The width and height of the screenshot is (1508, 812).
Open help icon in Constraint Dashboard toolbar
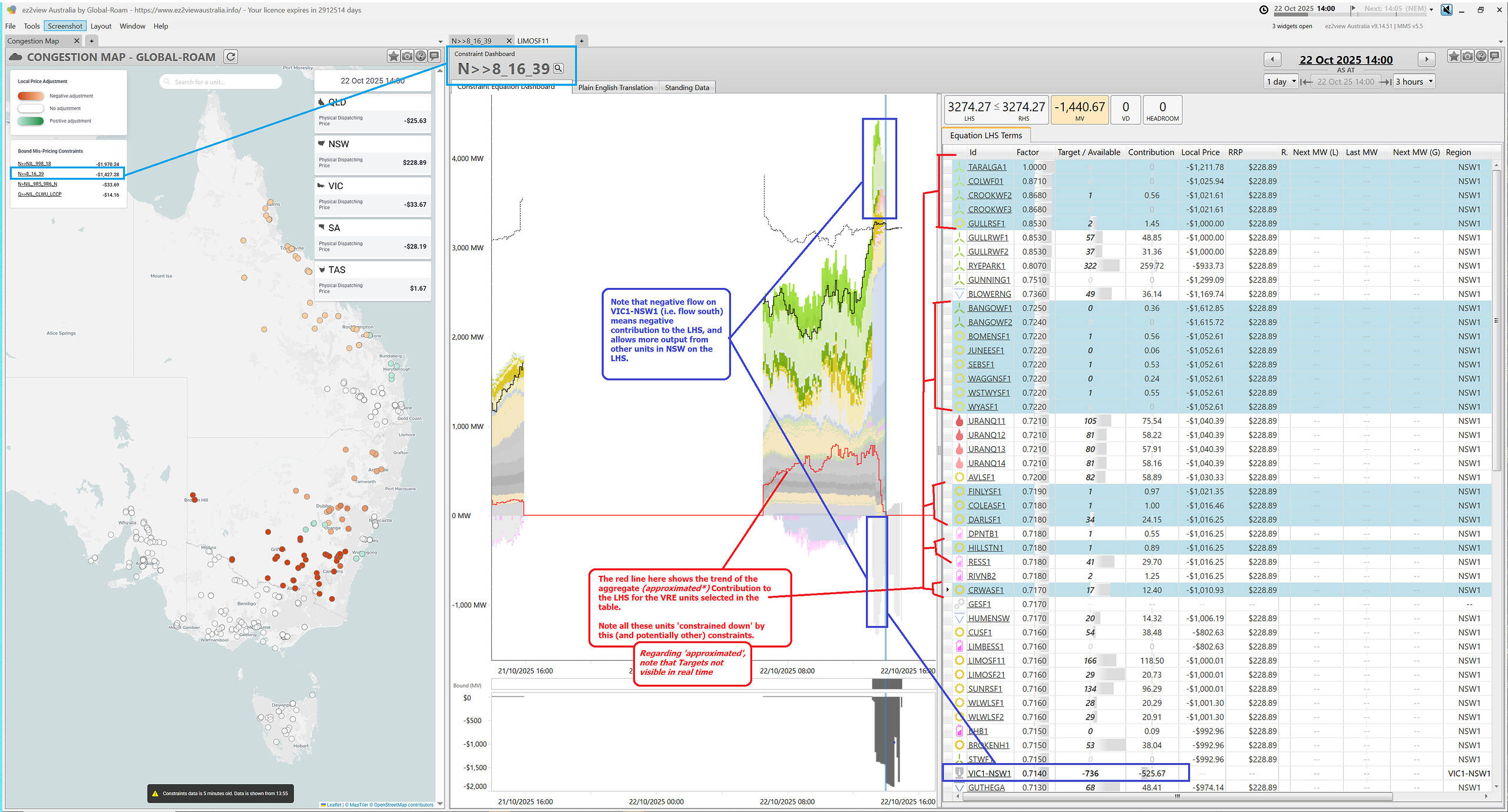tap(1481, 56)
